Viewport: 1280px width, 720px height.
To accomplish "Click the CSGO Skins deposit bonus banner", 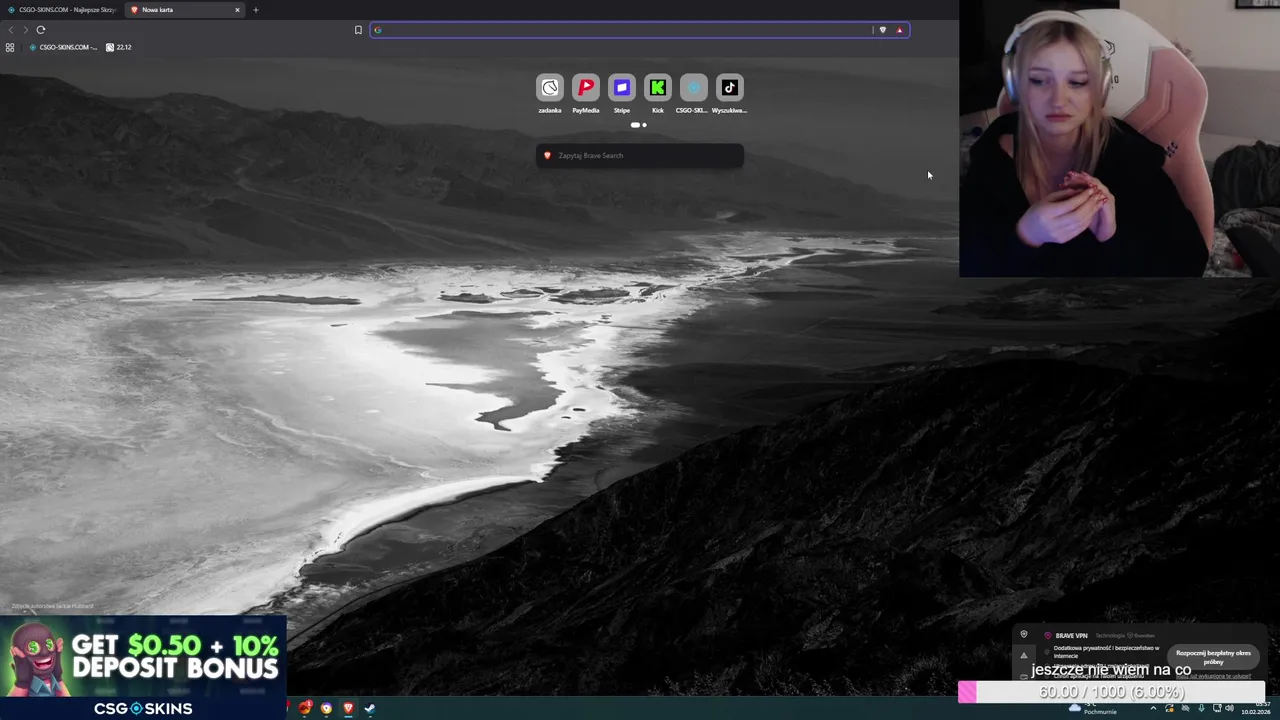I will 143,668.
